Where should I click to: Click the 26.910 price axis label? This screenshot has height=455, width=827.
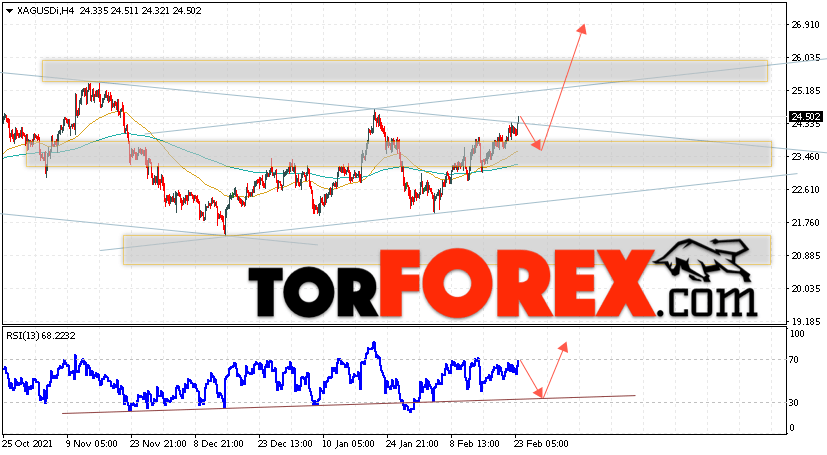[805, 25]
